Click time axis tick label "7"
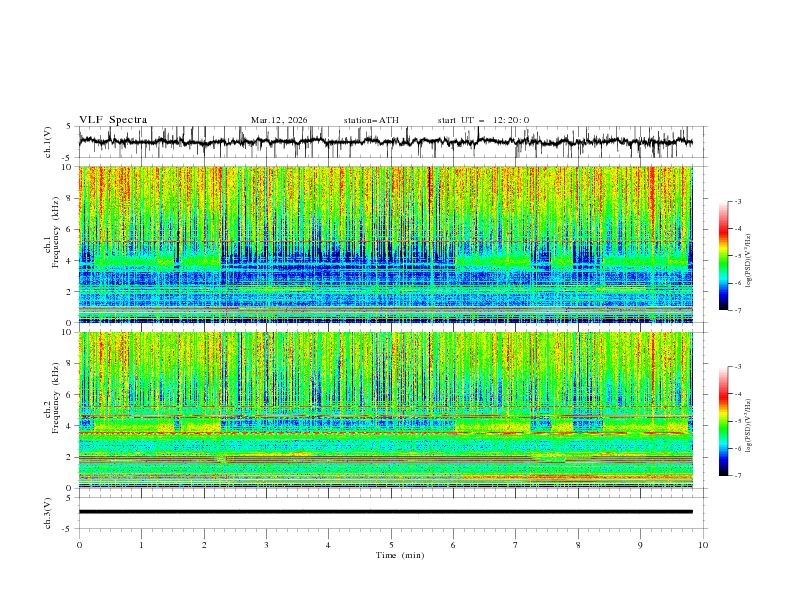 (x=516, y=545)
